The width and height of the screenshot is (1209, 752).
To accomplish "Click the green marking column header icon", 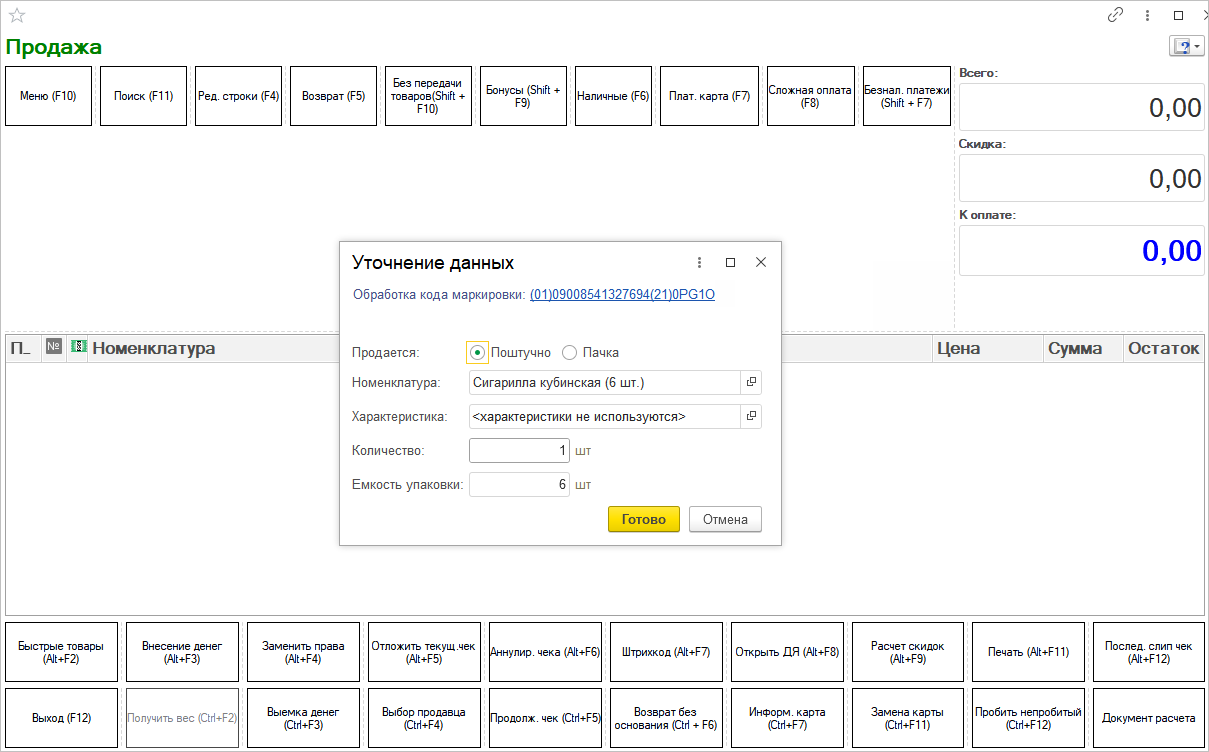I will [78, 347].
